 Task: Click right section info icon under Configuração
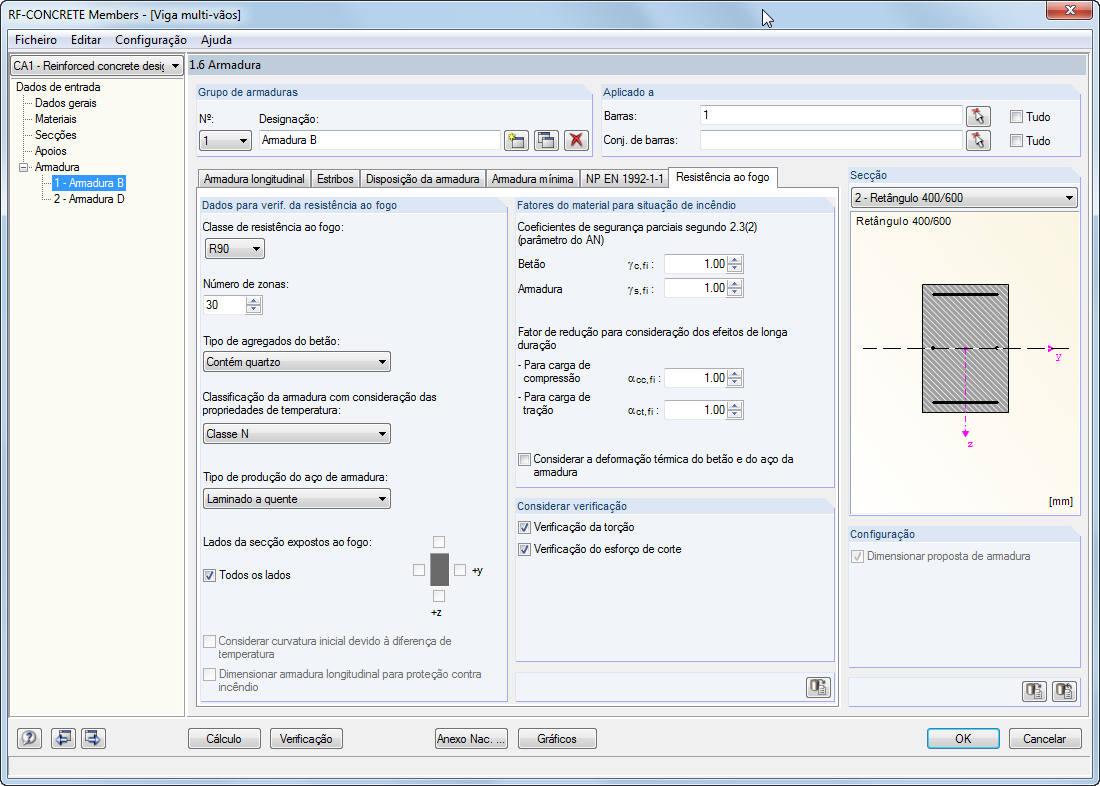[x=1065, y=691]
